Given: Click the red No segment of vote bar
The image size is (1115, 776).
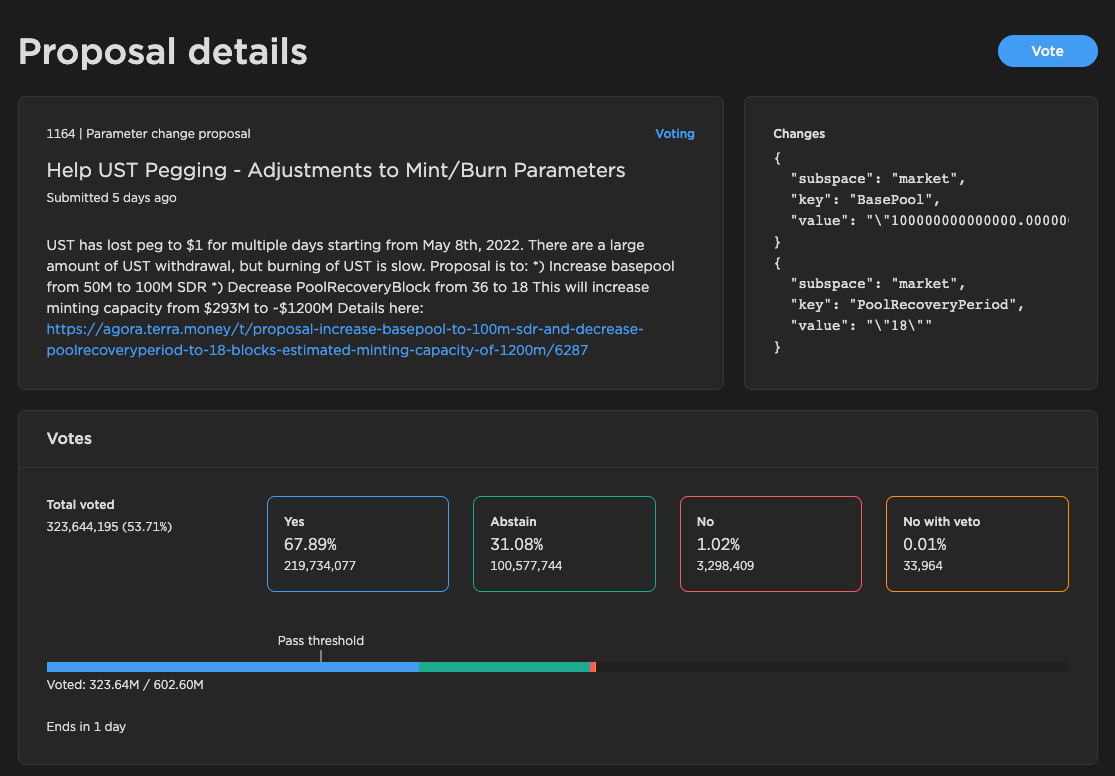Looking at the screenshot, I should (x=593, y=667).
